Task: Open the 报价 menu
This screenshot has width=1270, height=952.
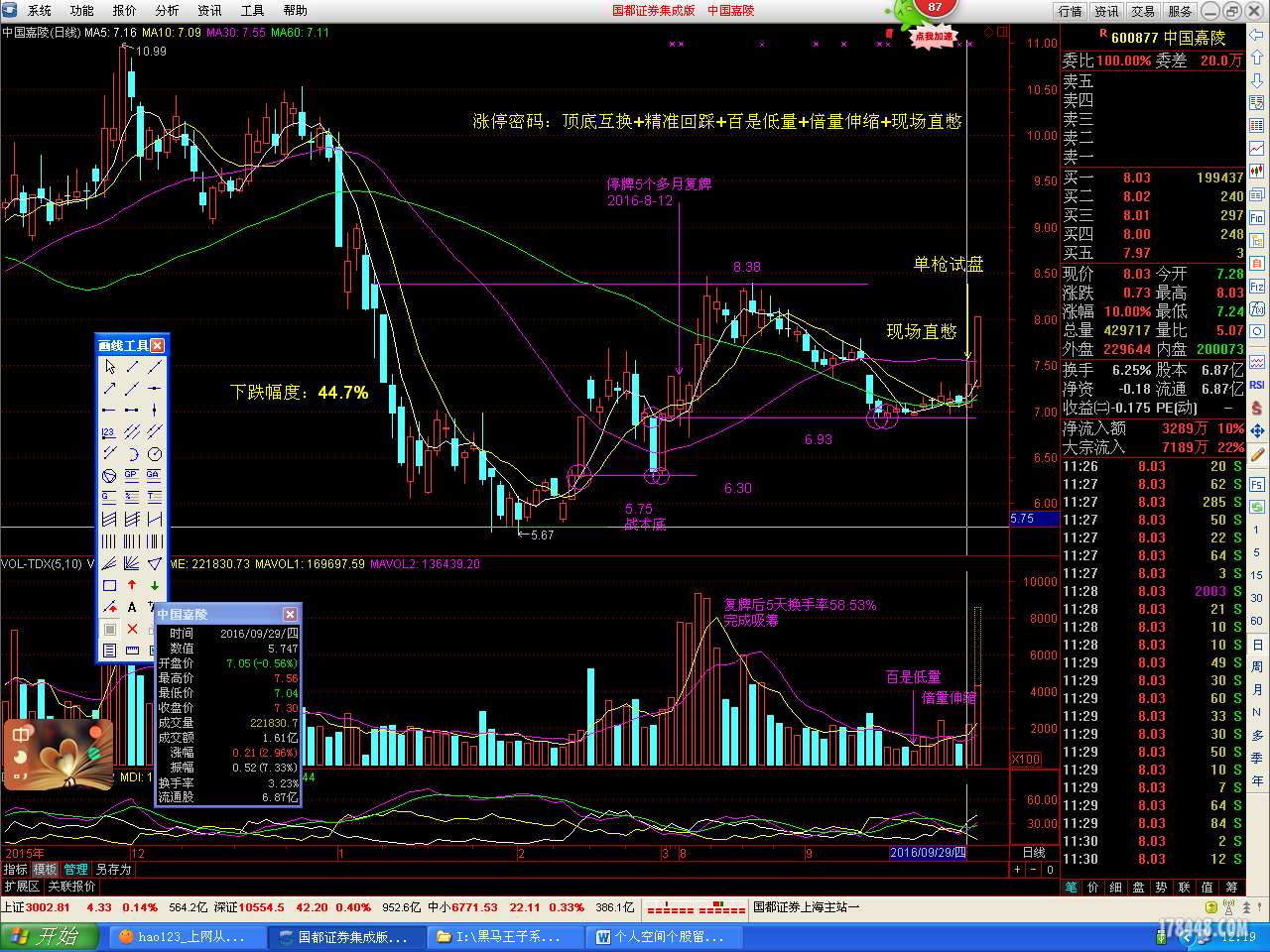Action: coord(125,10)
